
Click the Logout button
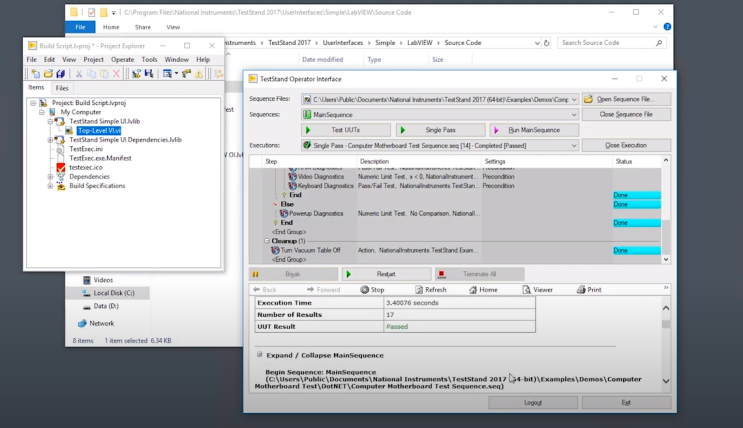533,402
